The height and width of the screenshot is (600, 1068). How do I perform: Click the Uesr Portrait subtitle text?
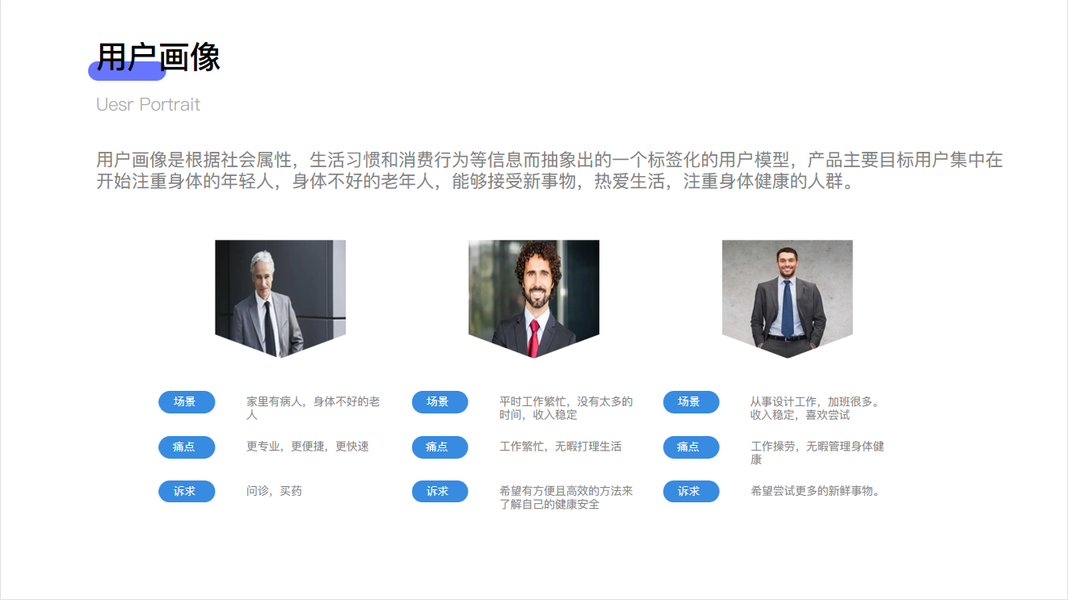point(148,104)
